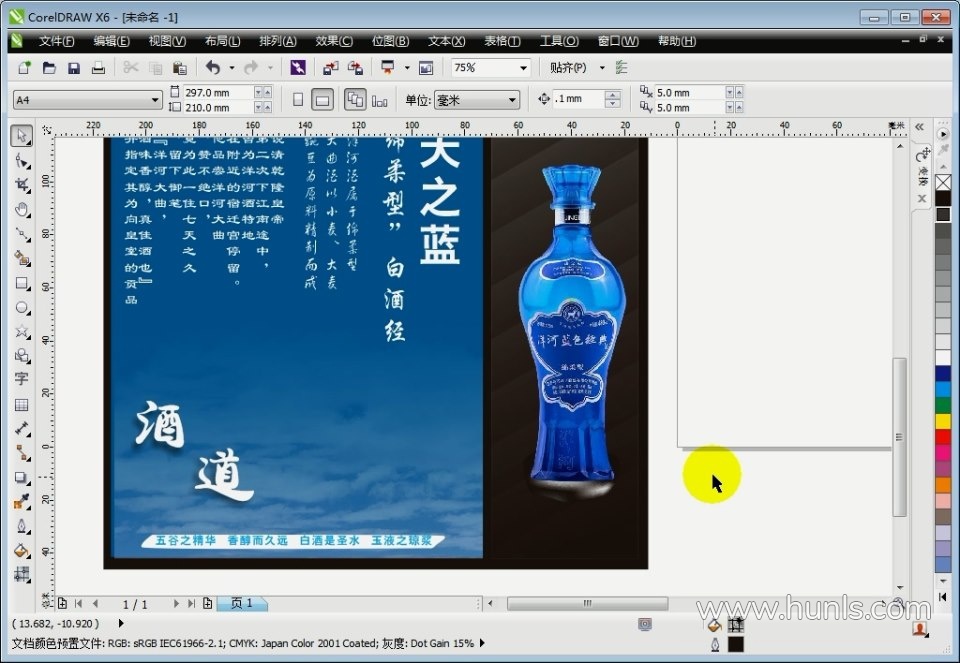Click the Save icon in the toolbar
This screenshot has height=663, width=960.
click(x=74, y=68)
